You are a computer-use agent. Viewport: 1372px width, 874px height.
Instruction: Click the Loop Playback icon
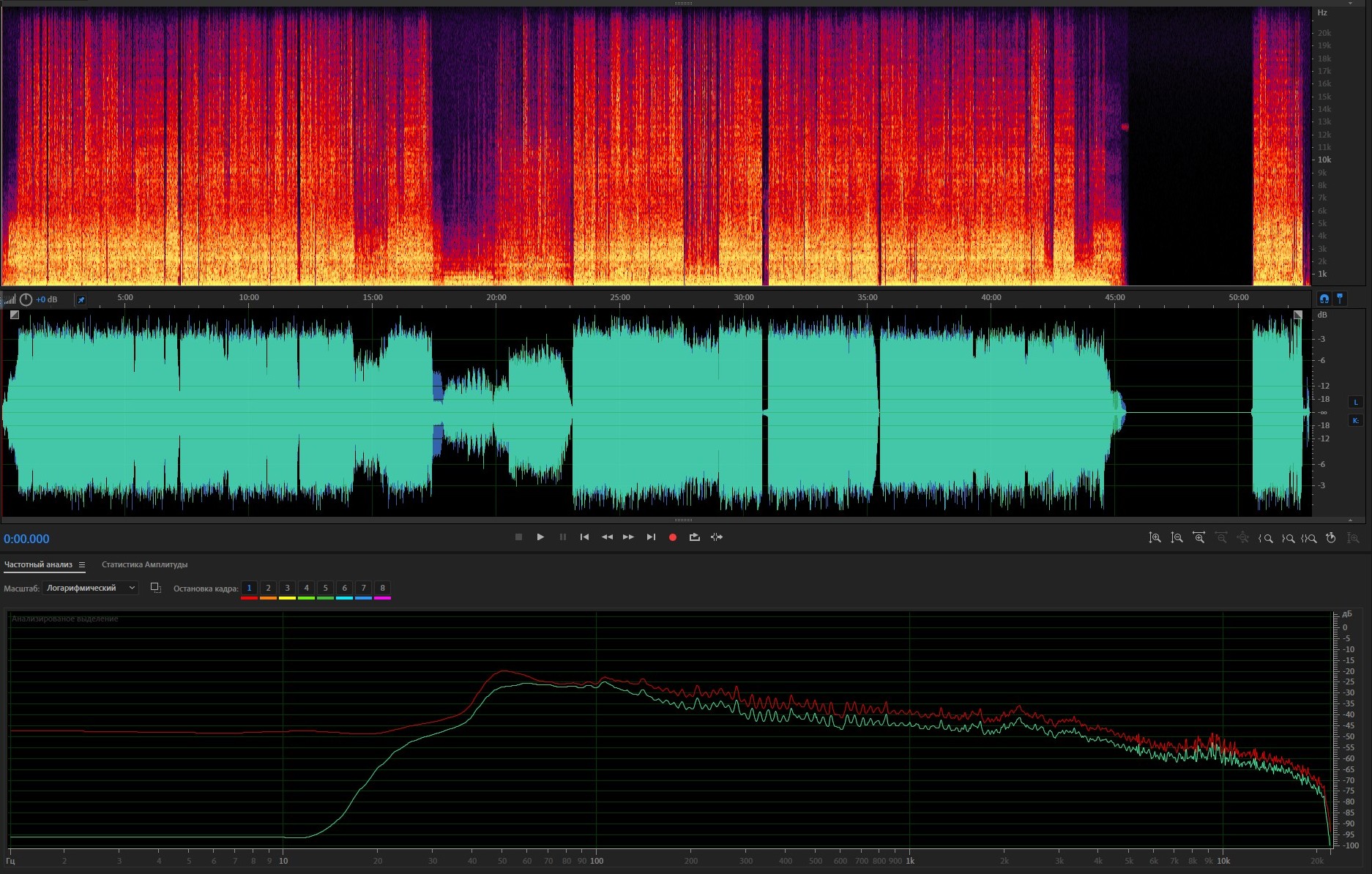coord(694,537)
